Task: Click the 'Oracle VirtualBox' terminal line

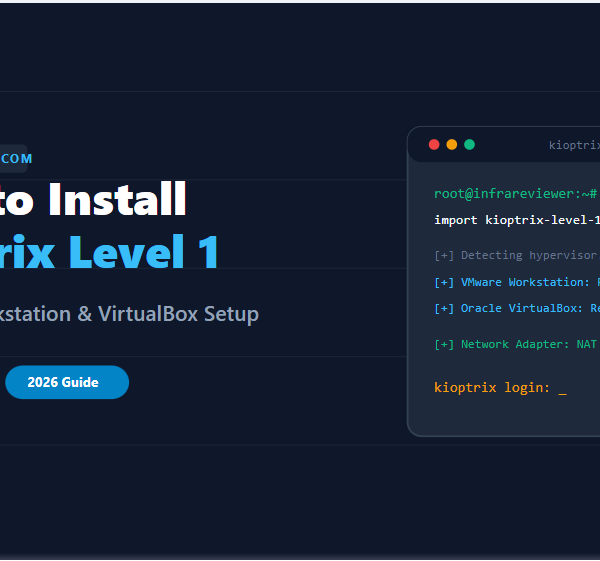Action: 517,308
